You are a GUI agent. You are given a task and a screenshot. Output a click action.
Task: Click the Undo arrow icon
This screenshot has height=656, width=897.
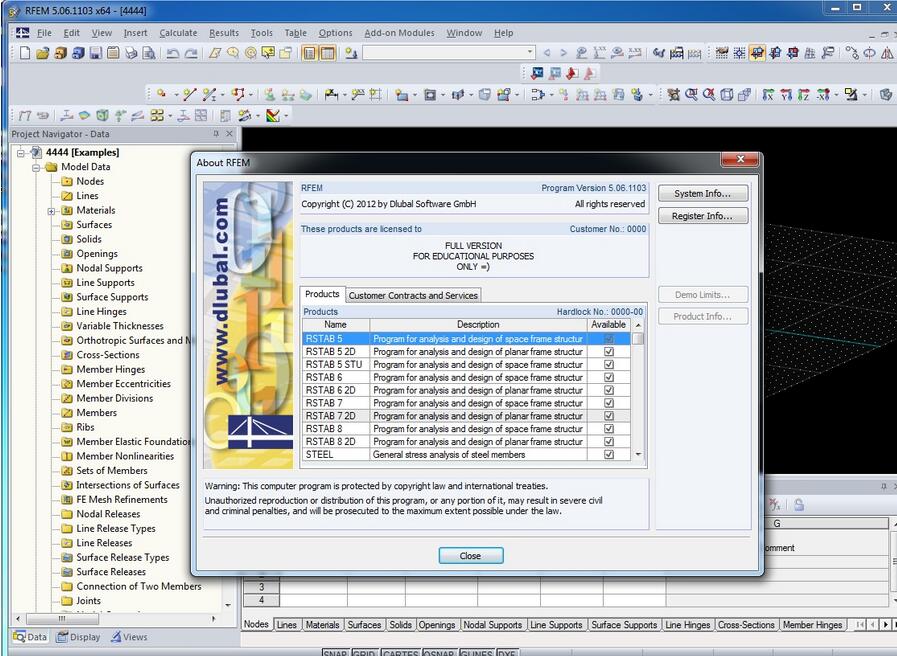[x=173, y=53]
